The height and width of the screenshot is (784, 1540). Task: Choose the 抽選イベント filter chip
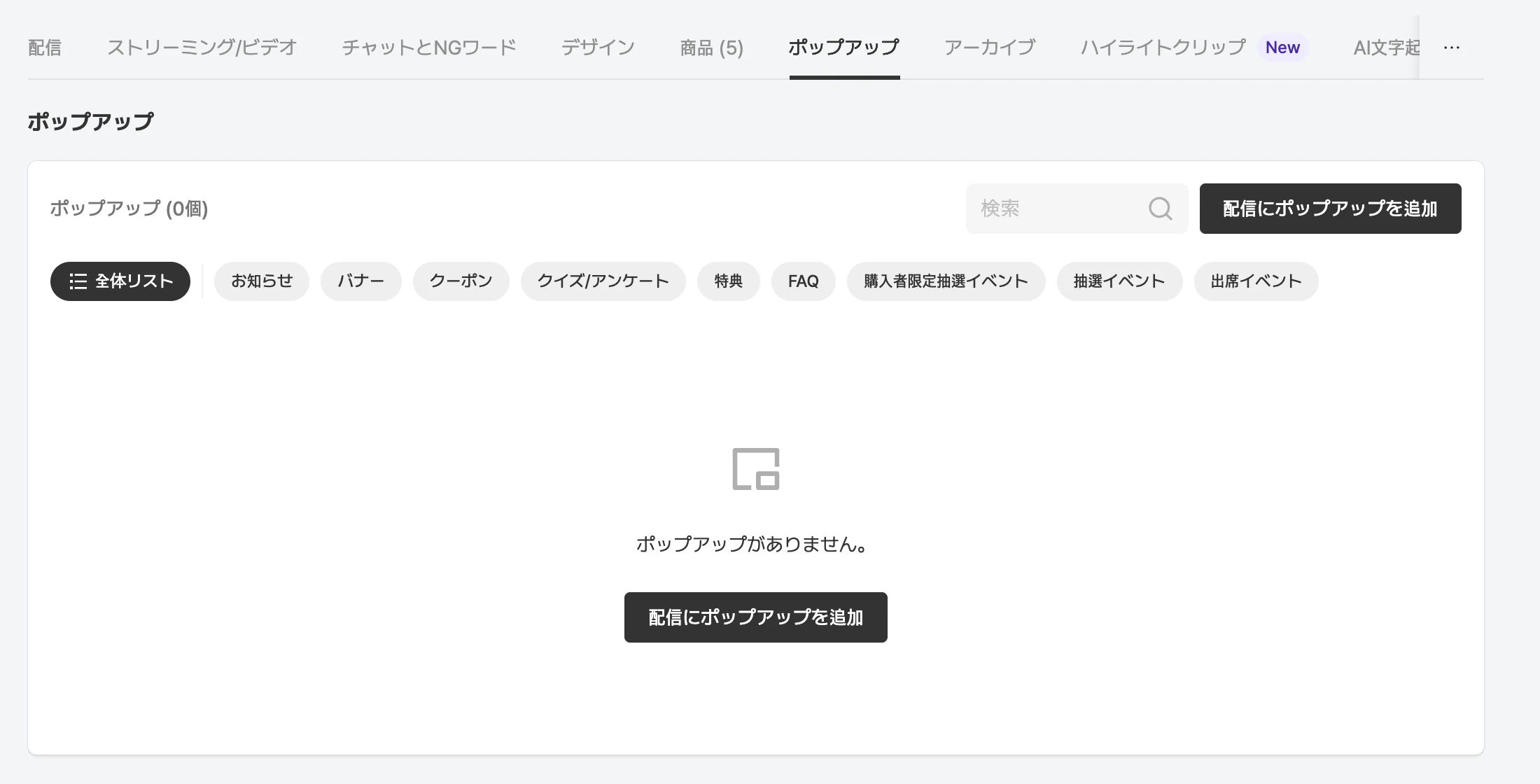1120,281
